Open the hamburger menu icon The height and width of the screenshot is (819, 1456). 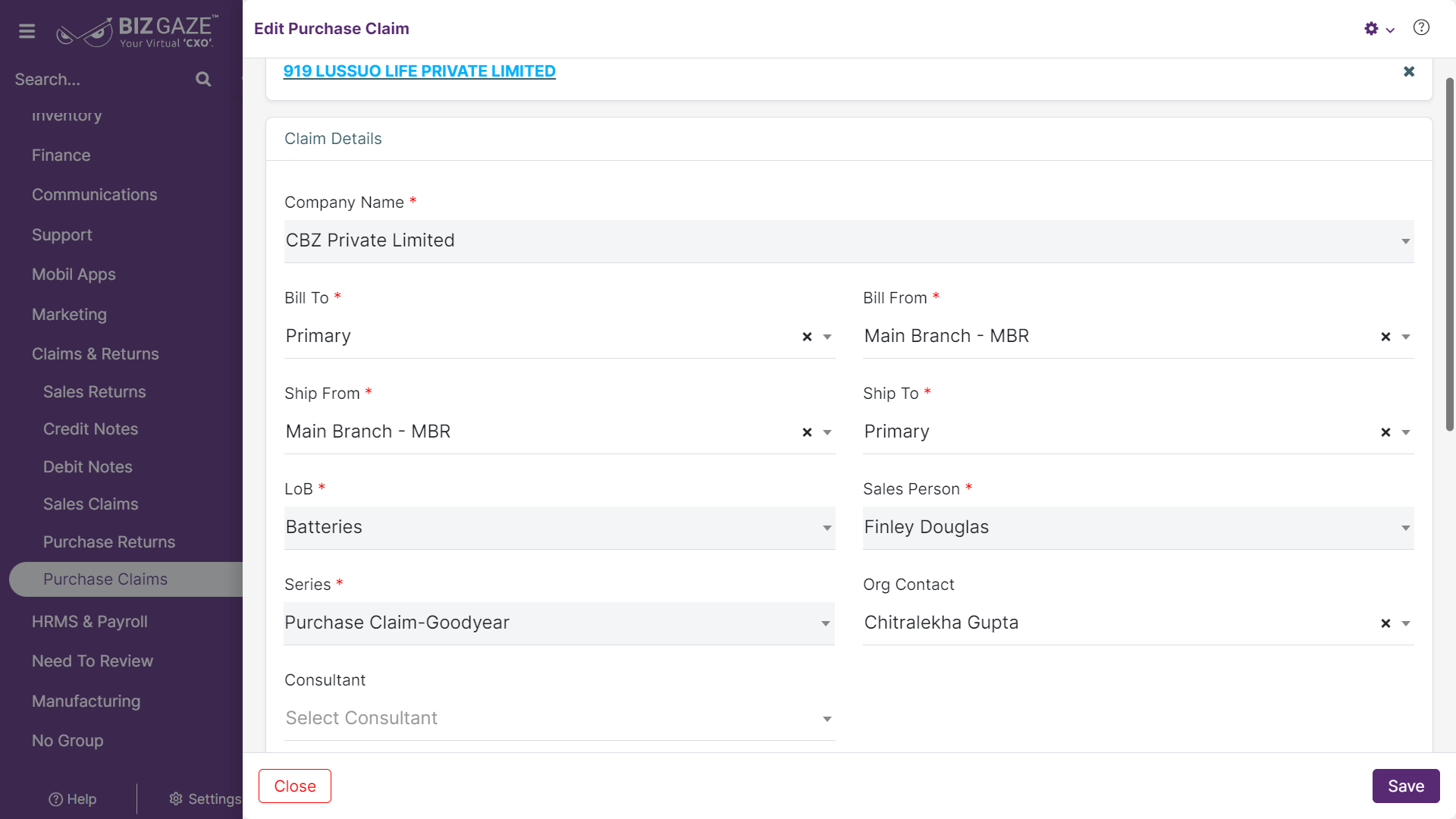point(27,31)
